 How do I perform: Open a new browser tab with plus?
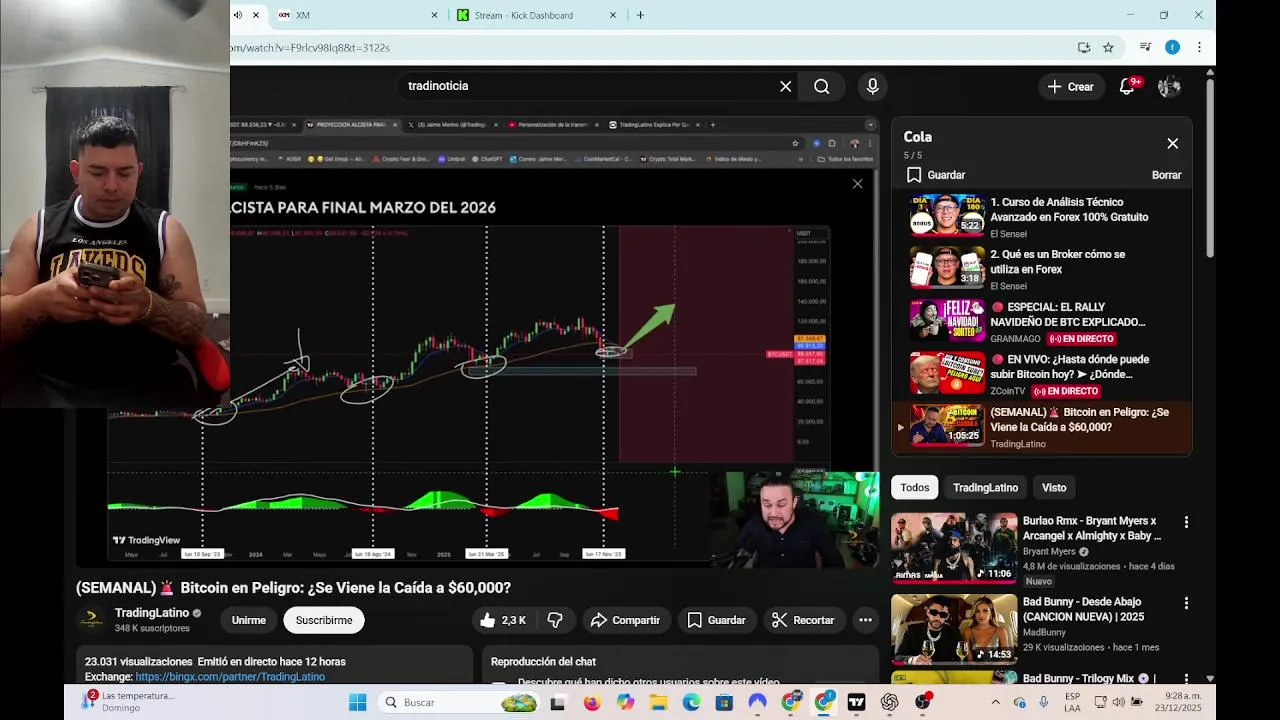click(640, 15)
